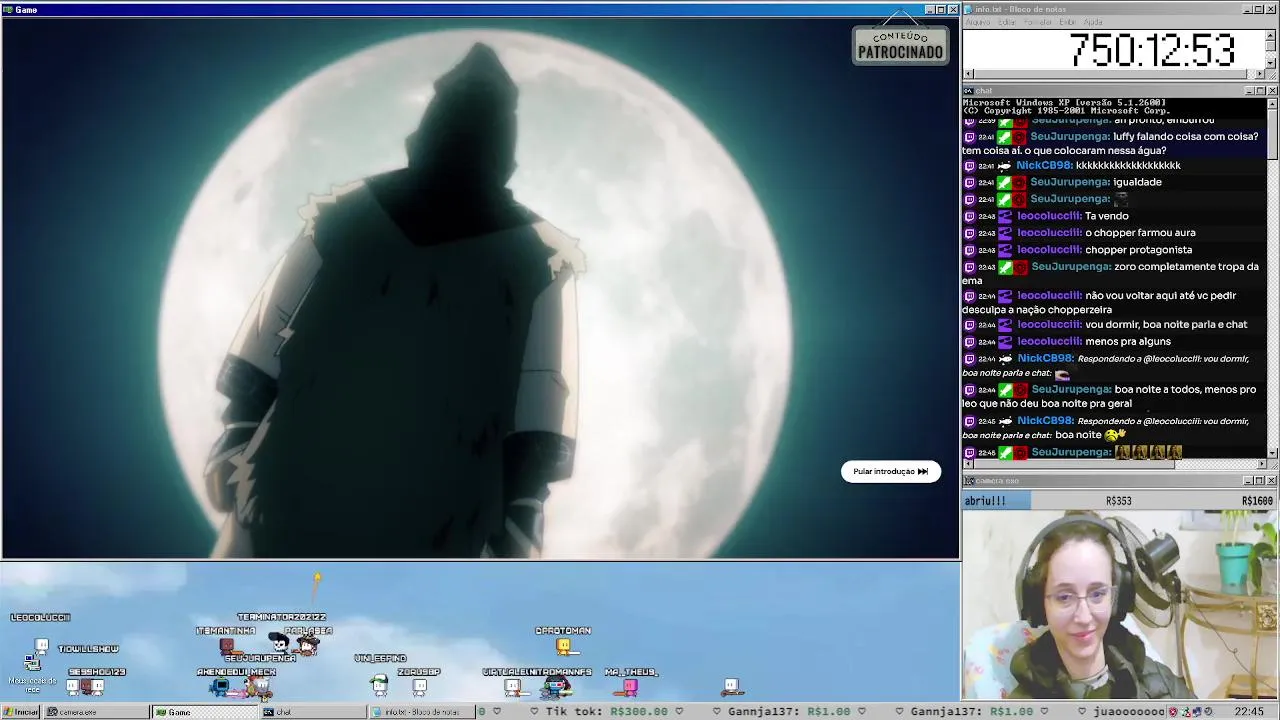Click the ZORUSBP avatar
This screenshot has height=720, width=1280.
(x=420, y=686)
